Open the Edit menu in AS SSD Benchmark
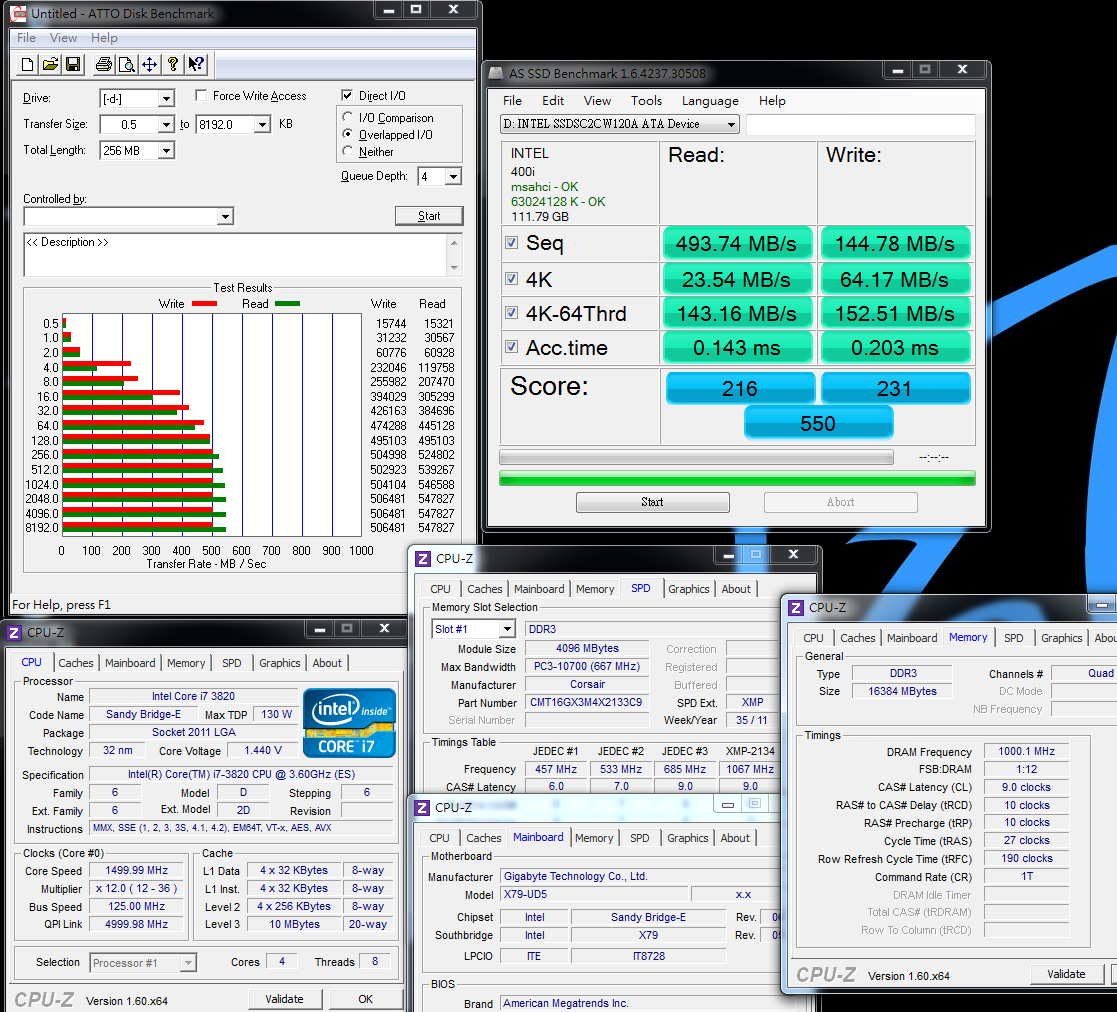Screen dimensions: 1117x1012 point(553,100)
